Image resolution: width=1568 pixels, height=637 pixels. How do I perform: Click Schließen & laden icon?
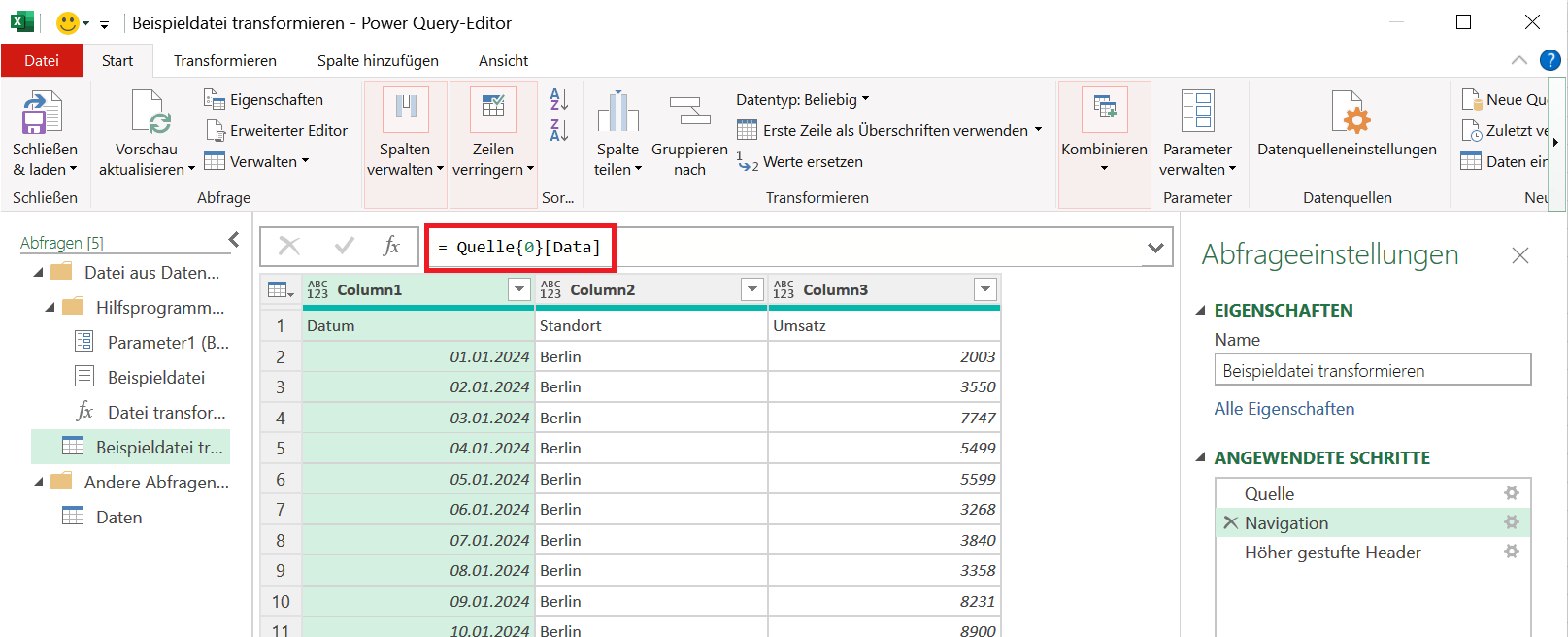tap(42, 113)
